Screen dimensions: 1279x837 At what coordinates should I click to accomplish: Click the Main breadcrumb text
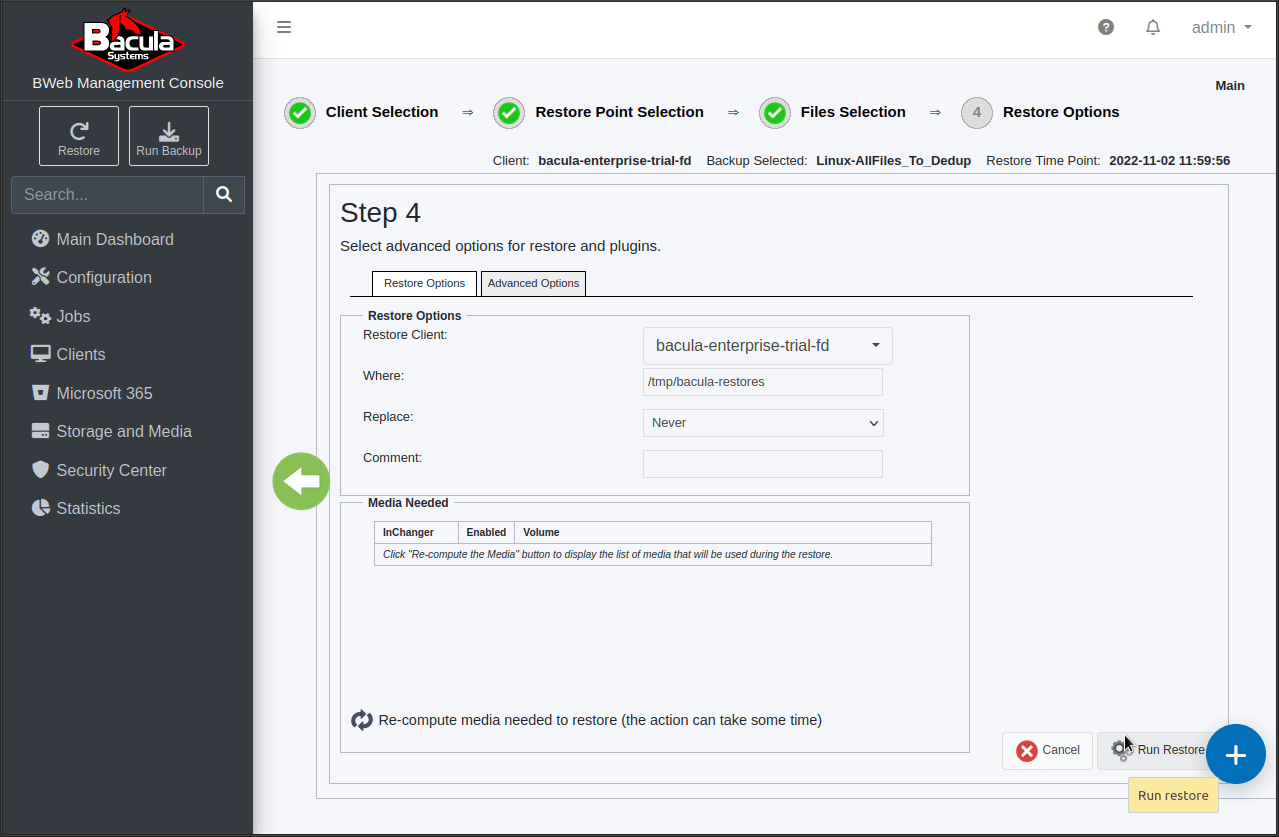tap(1230, 86)
